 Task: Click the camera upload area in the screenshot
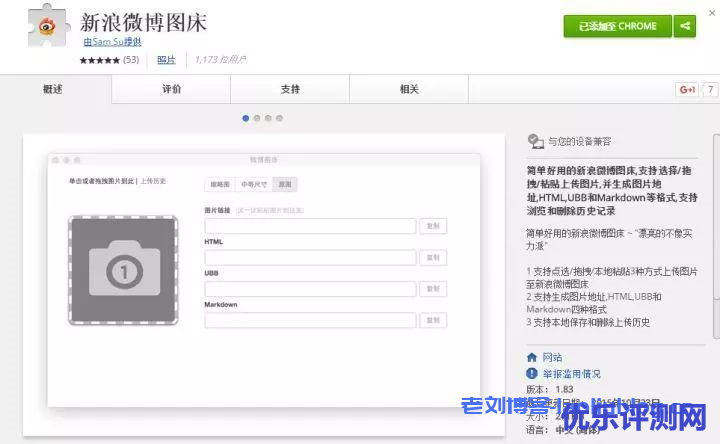point(123,269)
